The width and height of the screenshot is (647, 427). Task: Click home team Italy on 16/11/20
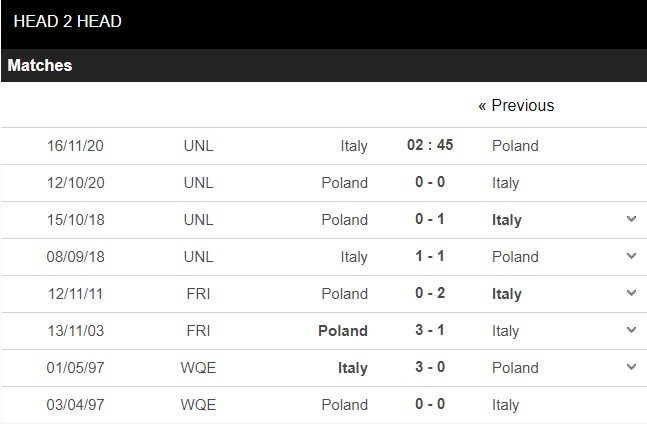(354, 145)
